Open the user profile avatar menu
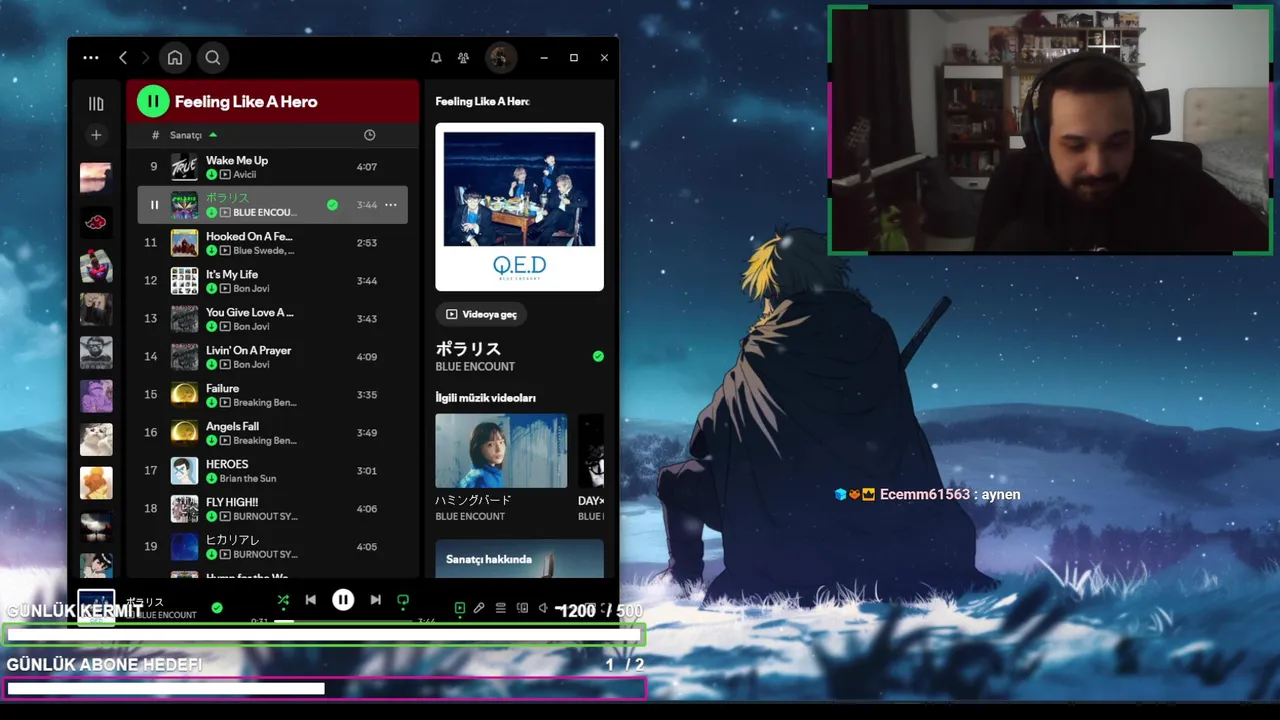Viewport: 1280px width, 720px height. [501, 58]
